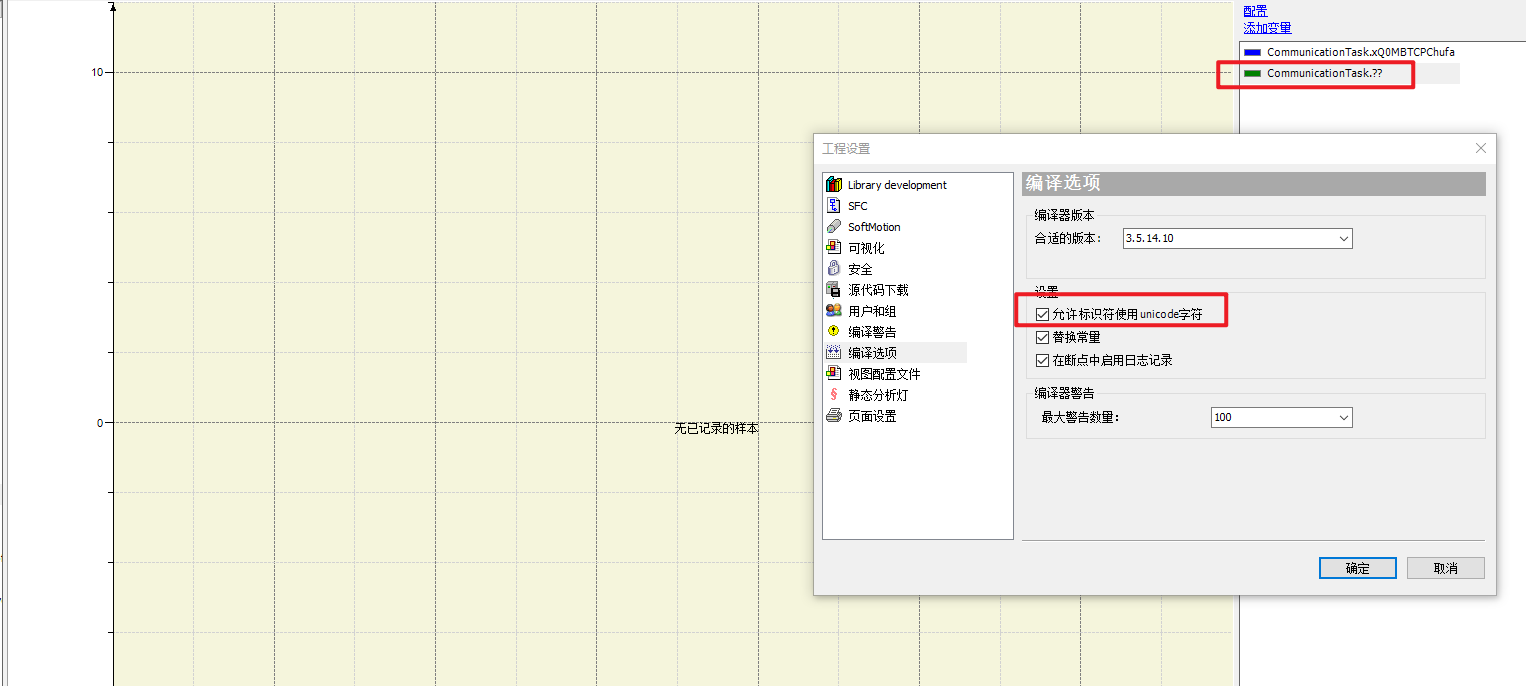Click the Library development books icon
1526x686 pixels.
[833, 184]
